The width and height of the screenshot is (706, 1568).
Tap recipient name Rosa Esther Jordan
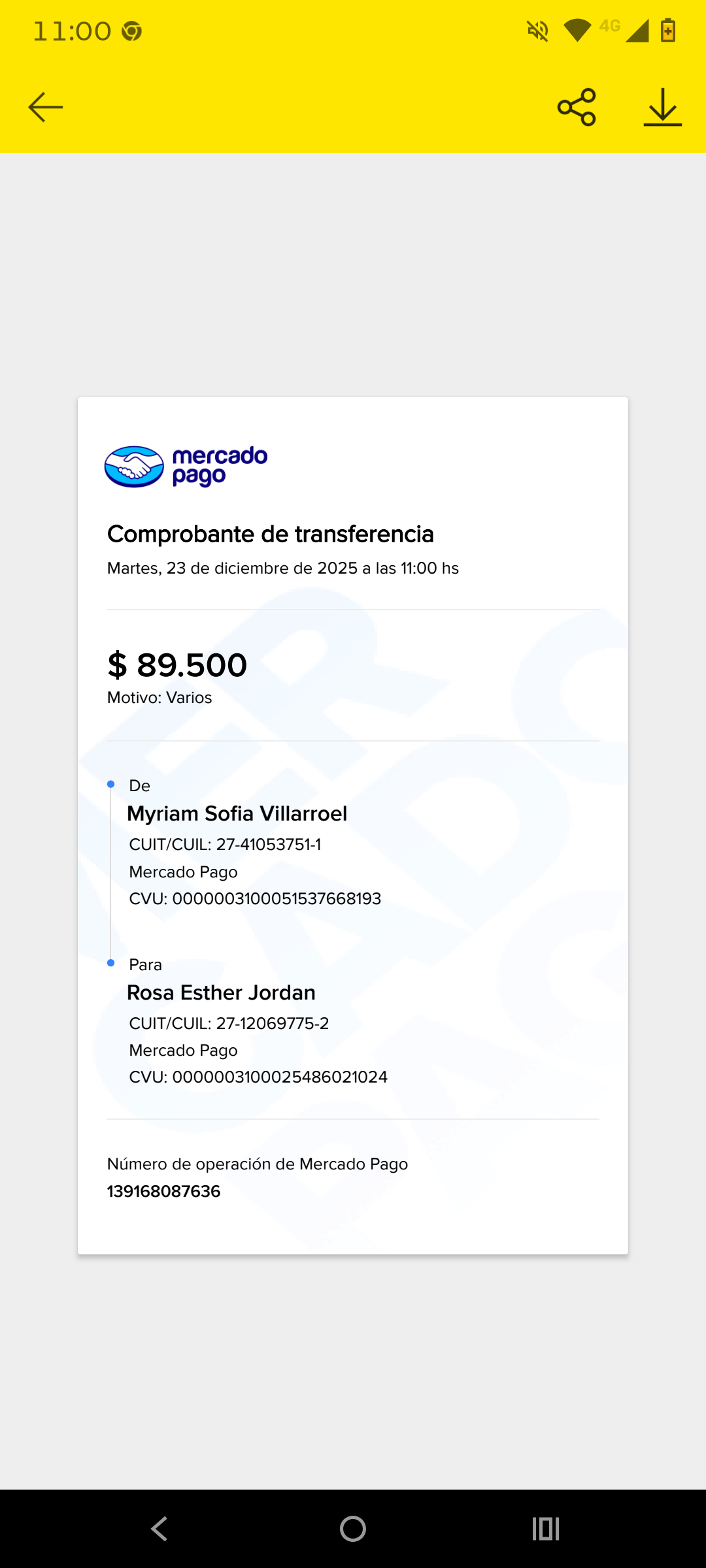[221, 992]
